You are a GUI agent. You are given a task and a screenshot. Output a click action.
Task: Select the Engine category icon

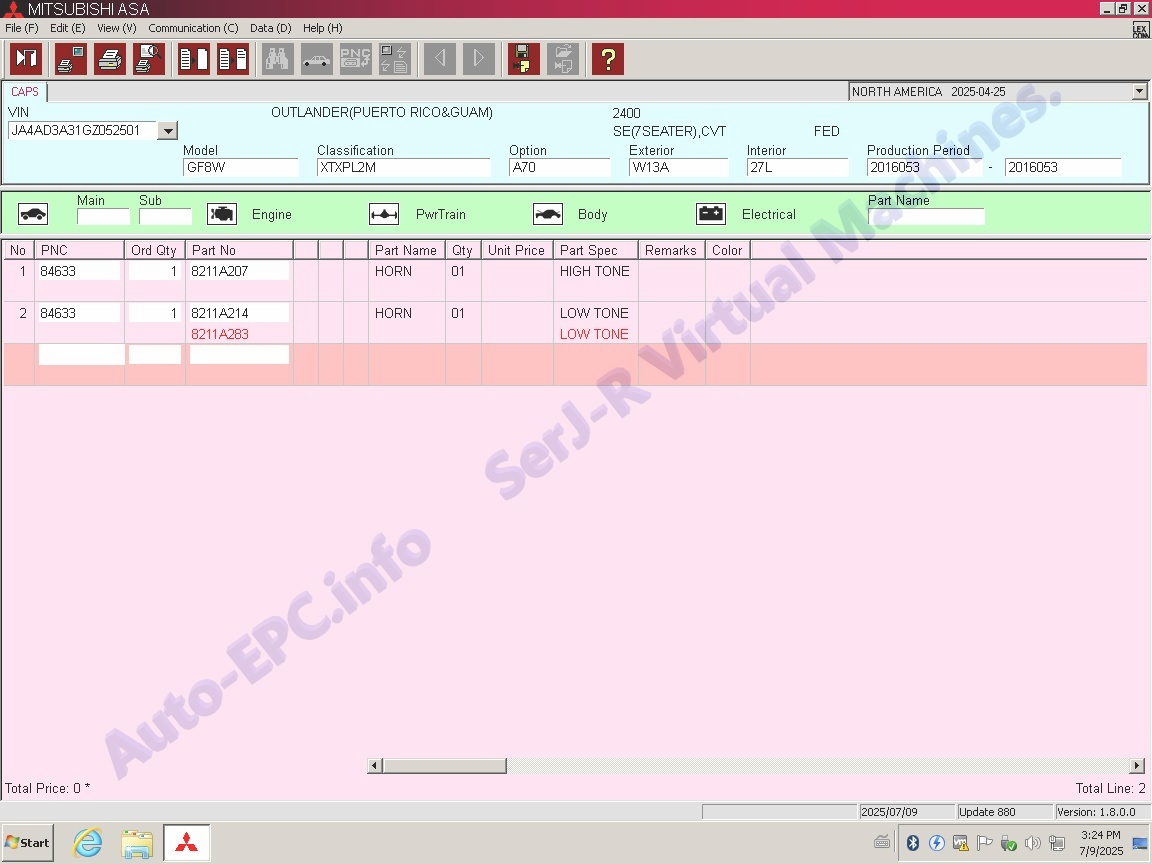[222, 214]
